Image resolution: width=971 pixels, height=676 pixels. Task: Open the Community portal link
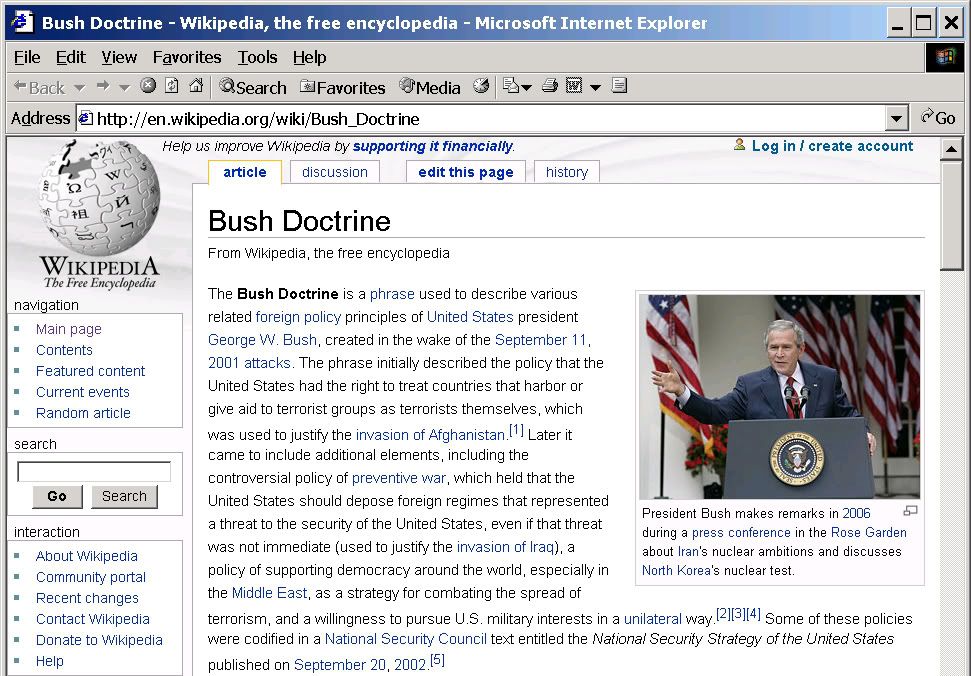click(x=90, y=577)
